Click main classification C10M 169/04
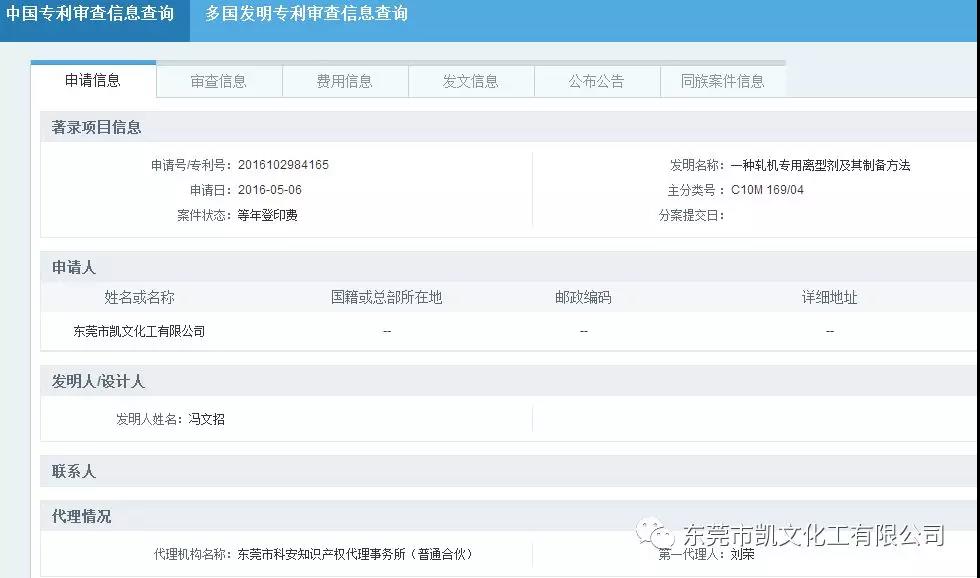 [x=767, y=190]
